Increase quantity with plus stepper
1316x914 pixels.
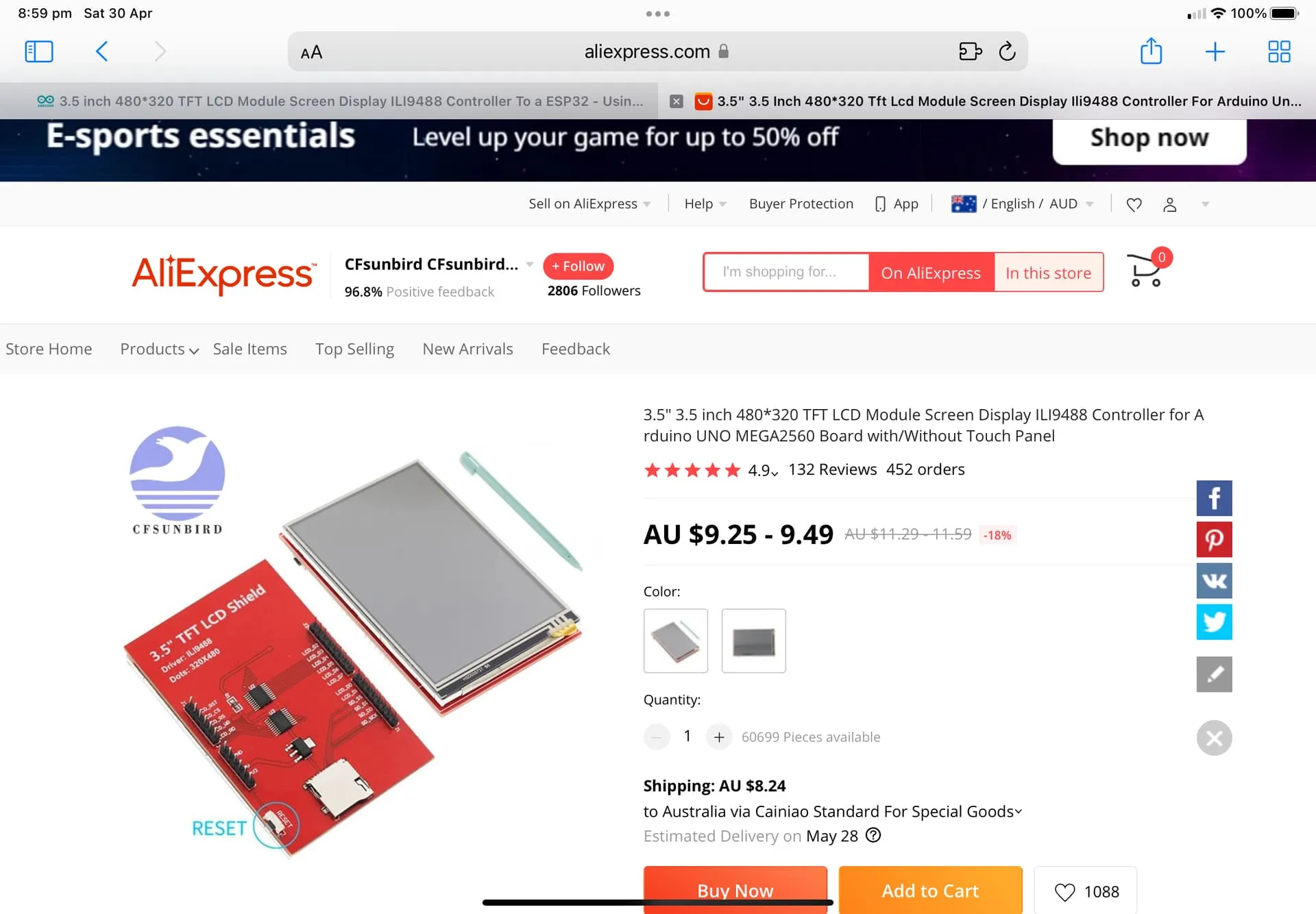719,737
